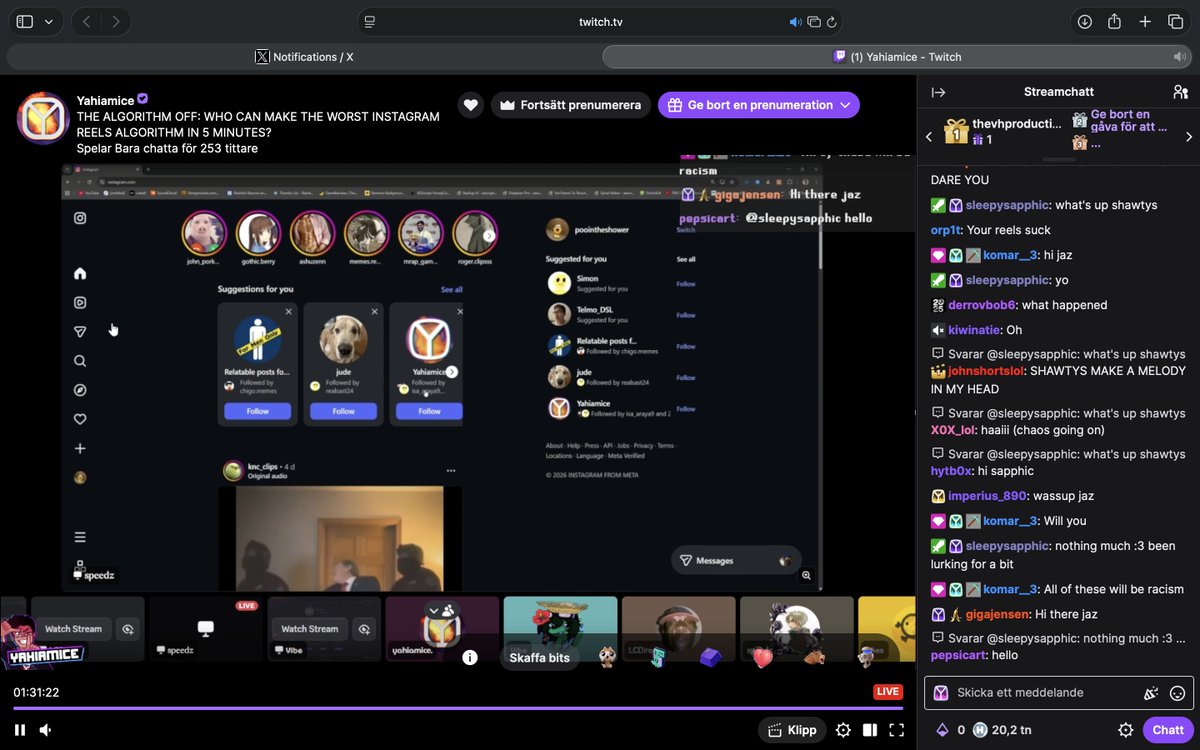Open the extension icon beside audio indicator
Viewport: 1200px width, 750px height.
(x=814, y=22)
